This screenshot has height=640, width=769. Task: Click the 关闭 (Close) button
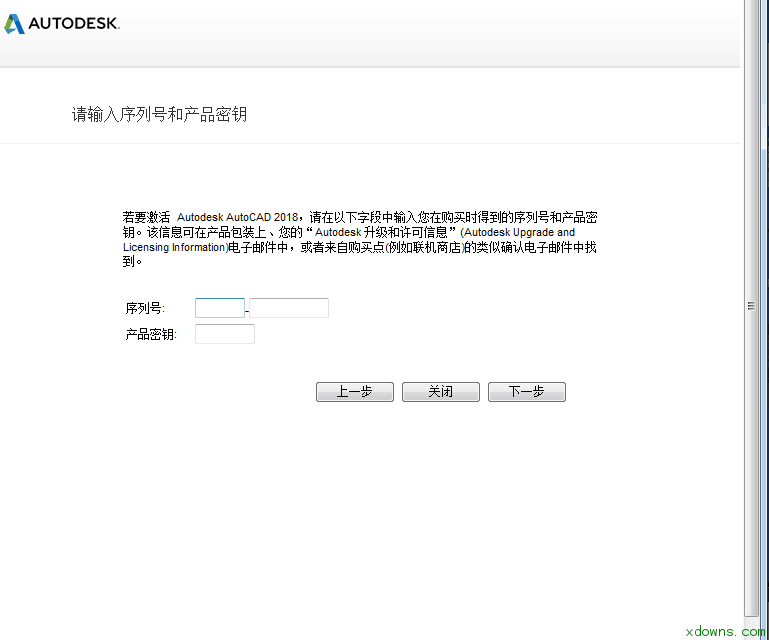coord(440,392)
